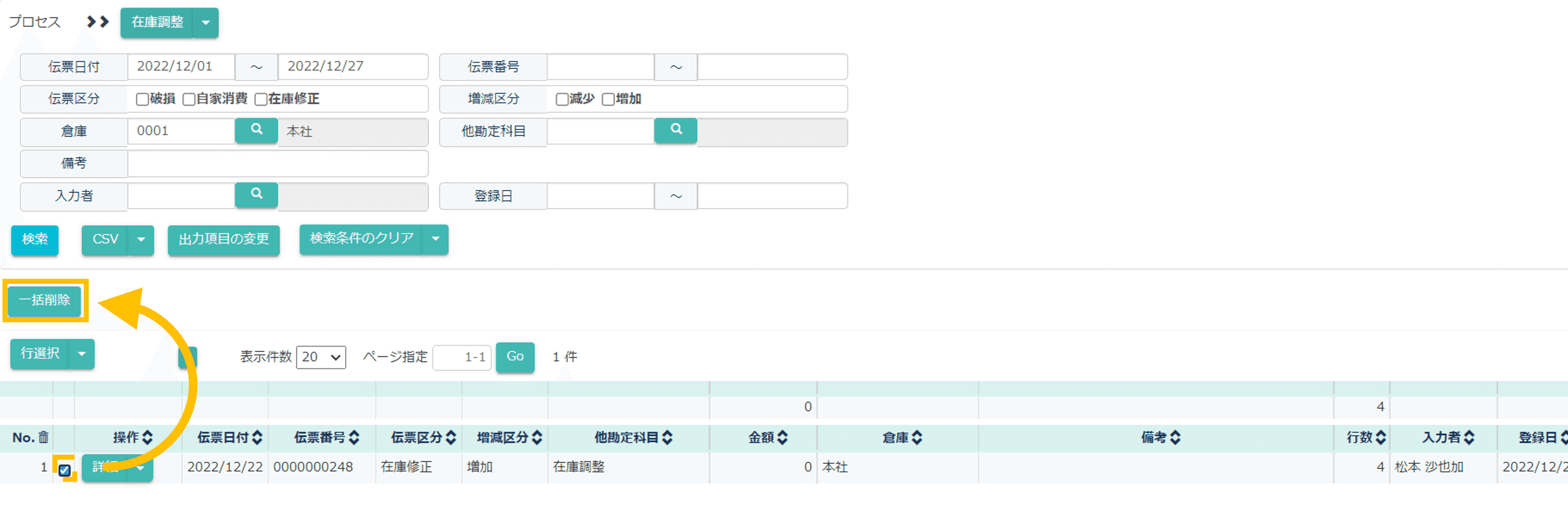Click the 倉庫 code field 0001
The image size is (1568, 511).
(x=181, y=131)
